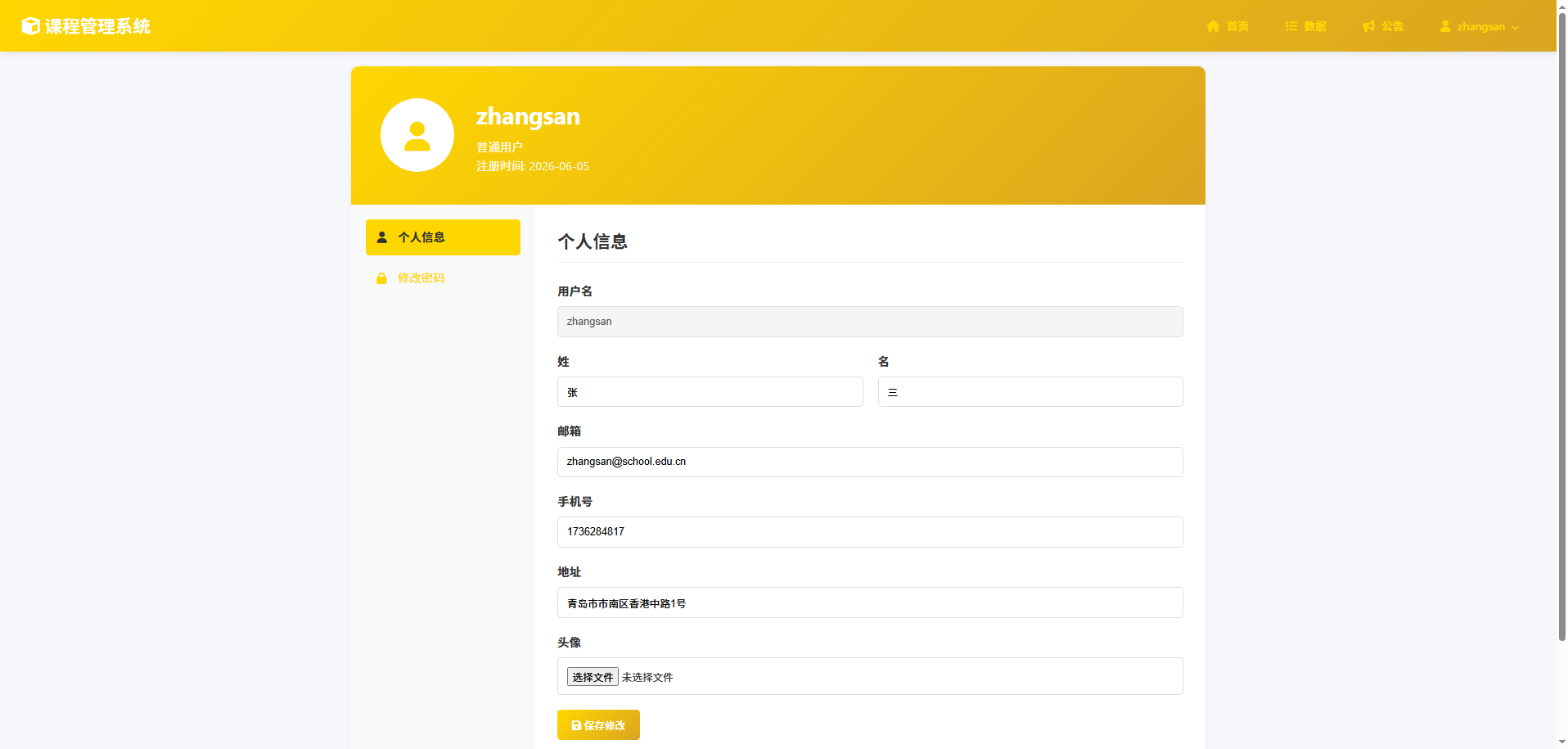Expand the zhangsan account dropdown arrow
The image size is (1568, 749).
1516,27
